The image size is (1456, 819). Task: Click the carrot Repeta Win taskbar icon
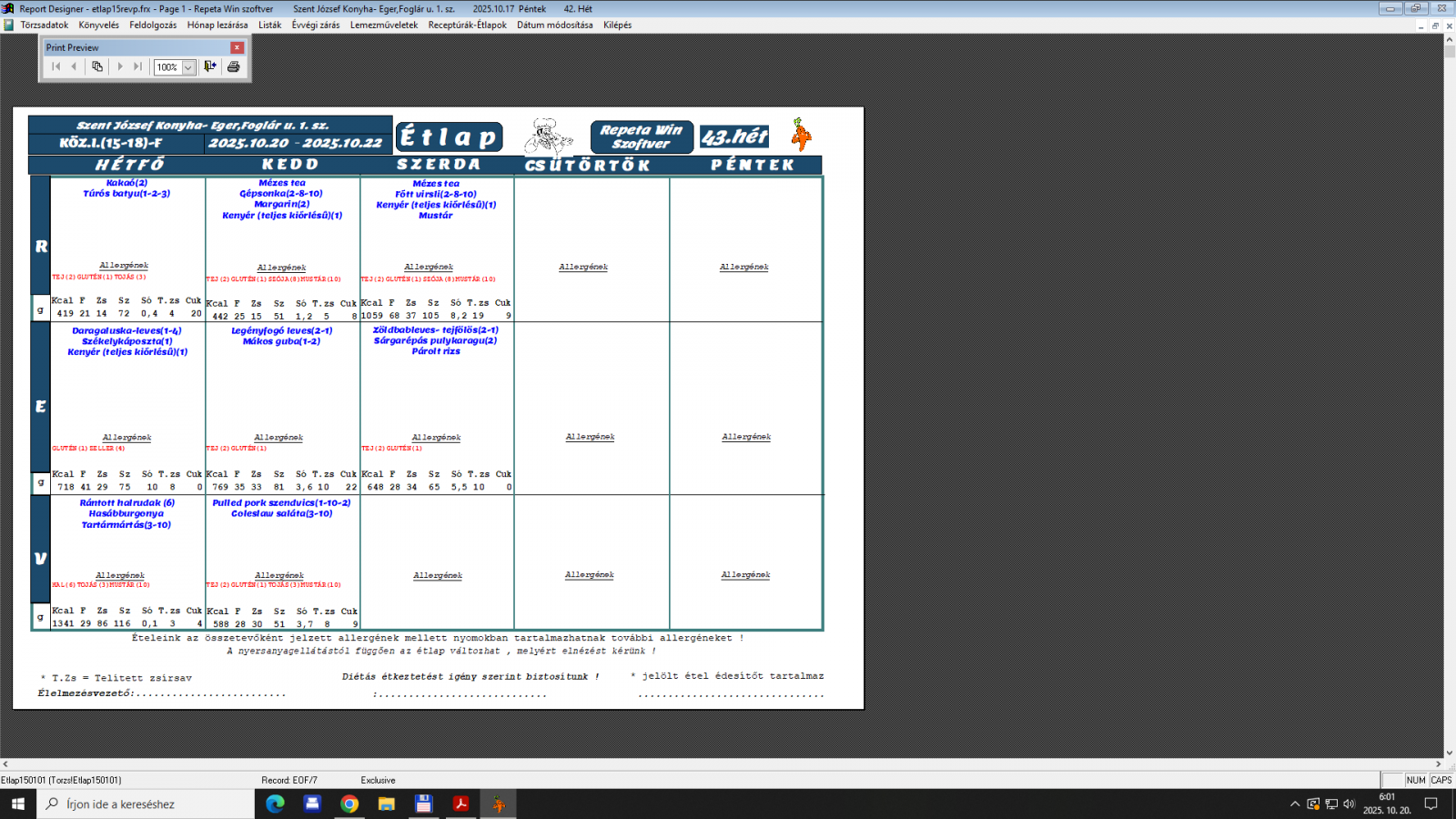point(498,804)
